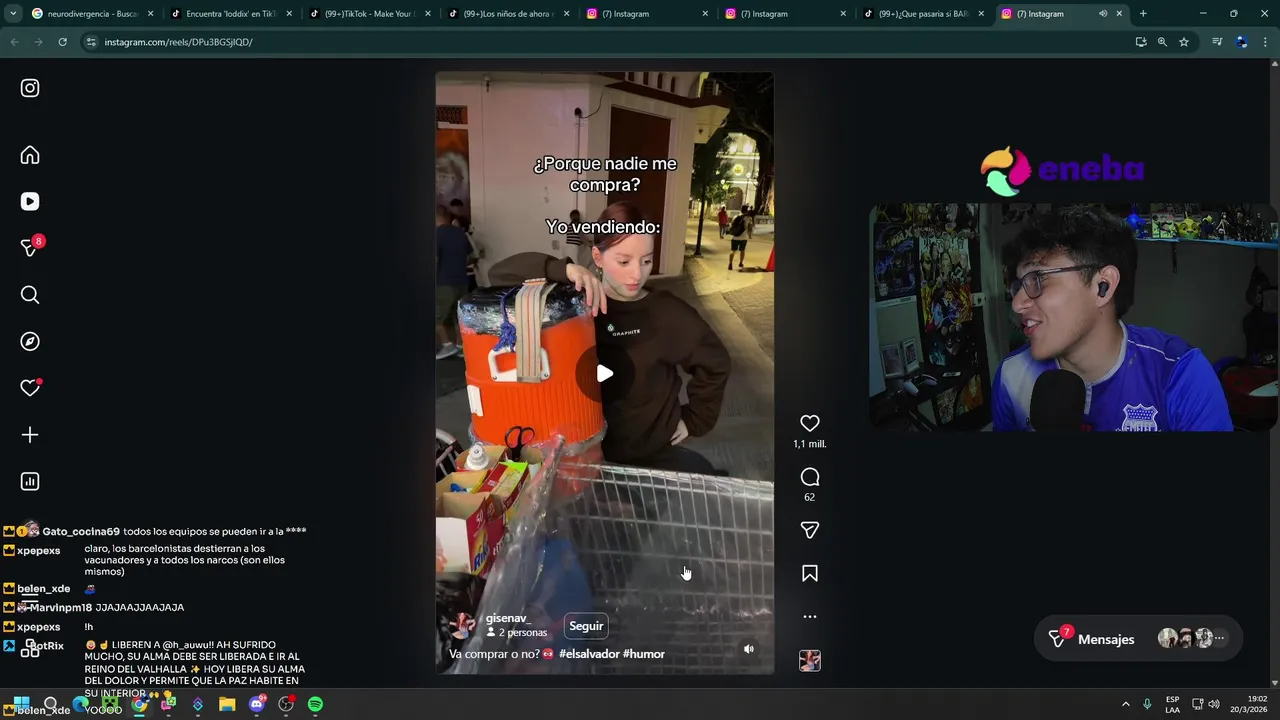Open the zoom magnifier in address bar
This screenshot has height=720, width=1280.
pyautogui.click(x=1162, y=42)
